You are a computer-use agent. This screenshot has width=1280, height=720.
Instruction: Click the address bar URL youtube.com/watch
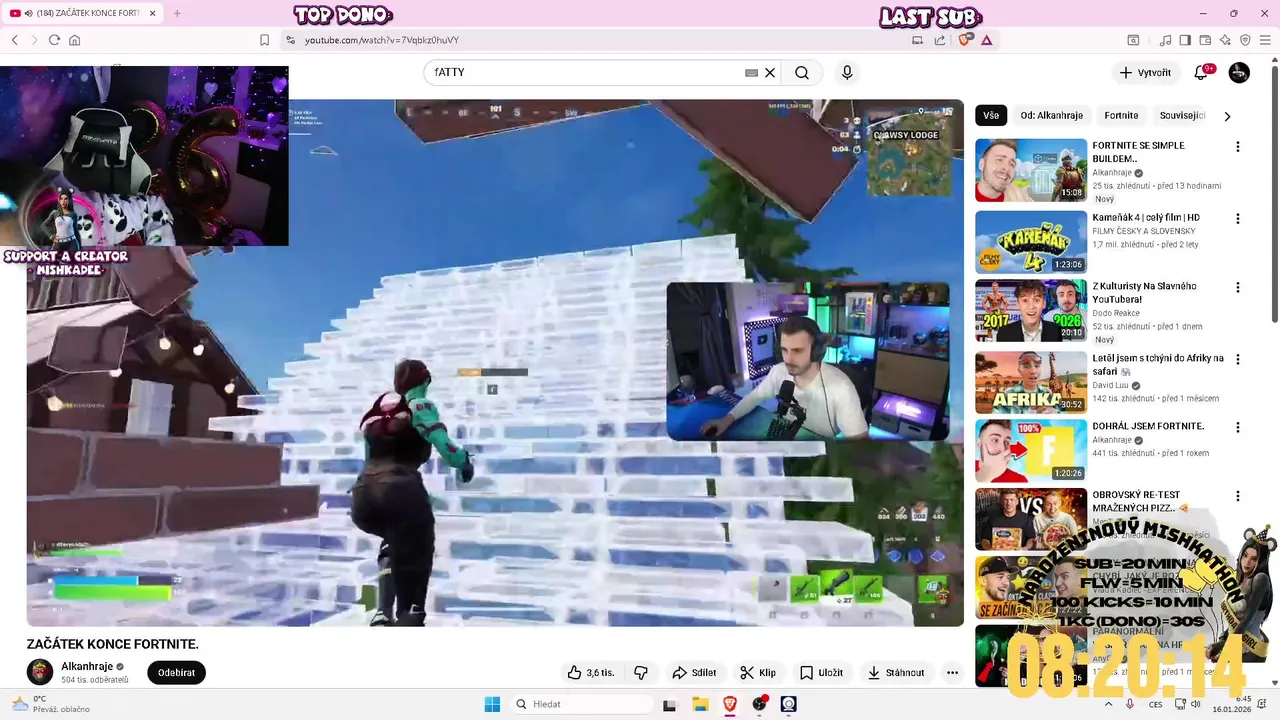pos(382,40)
